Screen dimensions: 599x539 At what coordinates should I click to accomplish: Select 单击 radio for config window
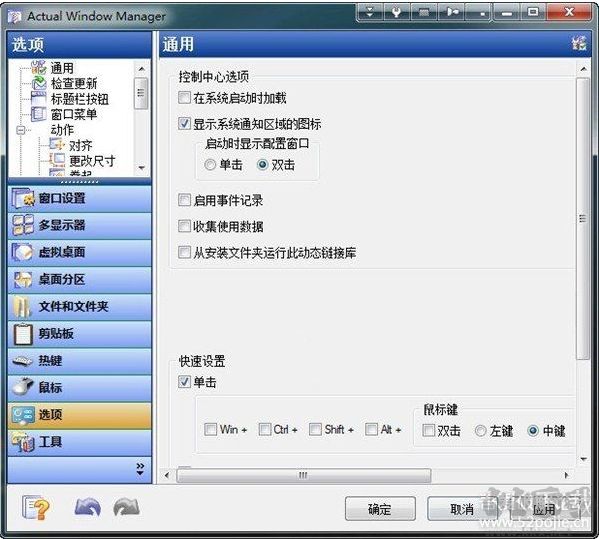click(210, 165)
